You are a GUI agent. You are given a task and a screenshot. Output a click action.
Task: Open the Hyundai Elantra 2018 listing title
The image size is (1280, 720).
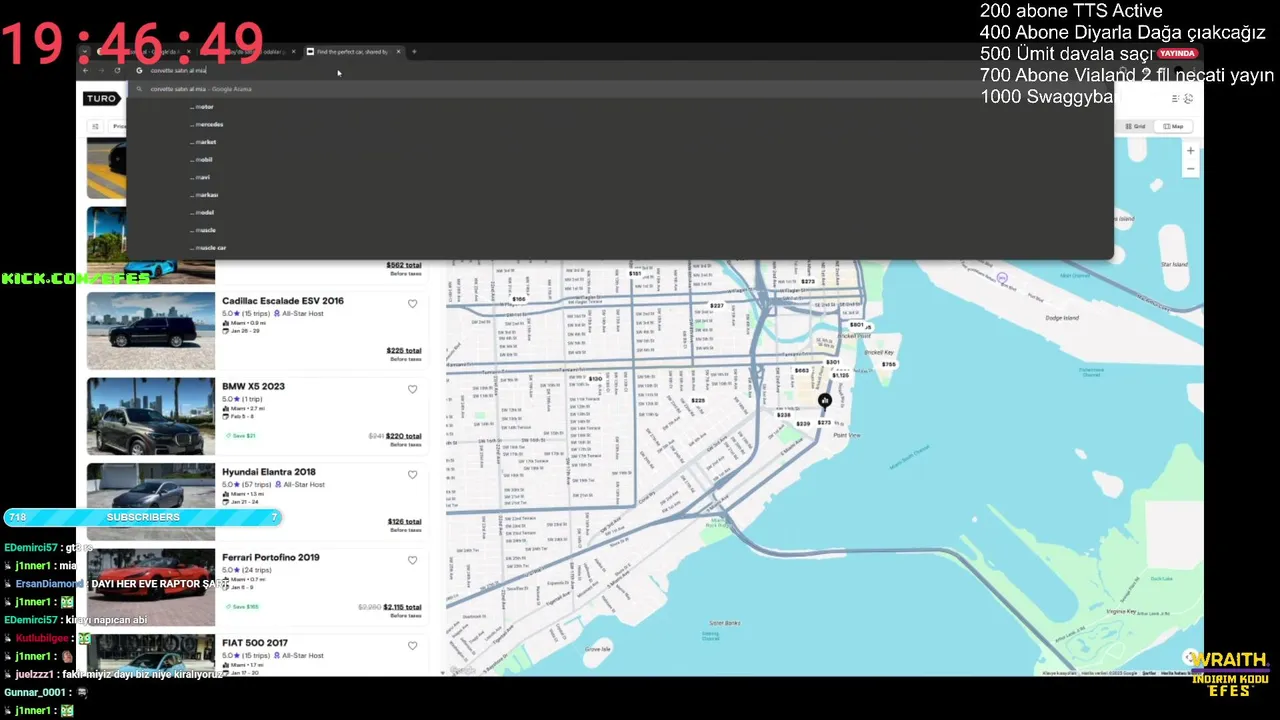tap(269, 472)
